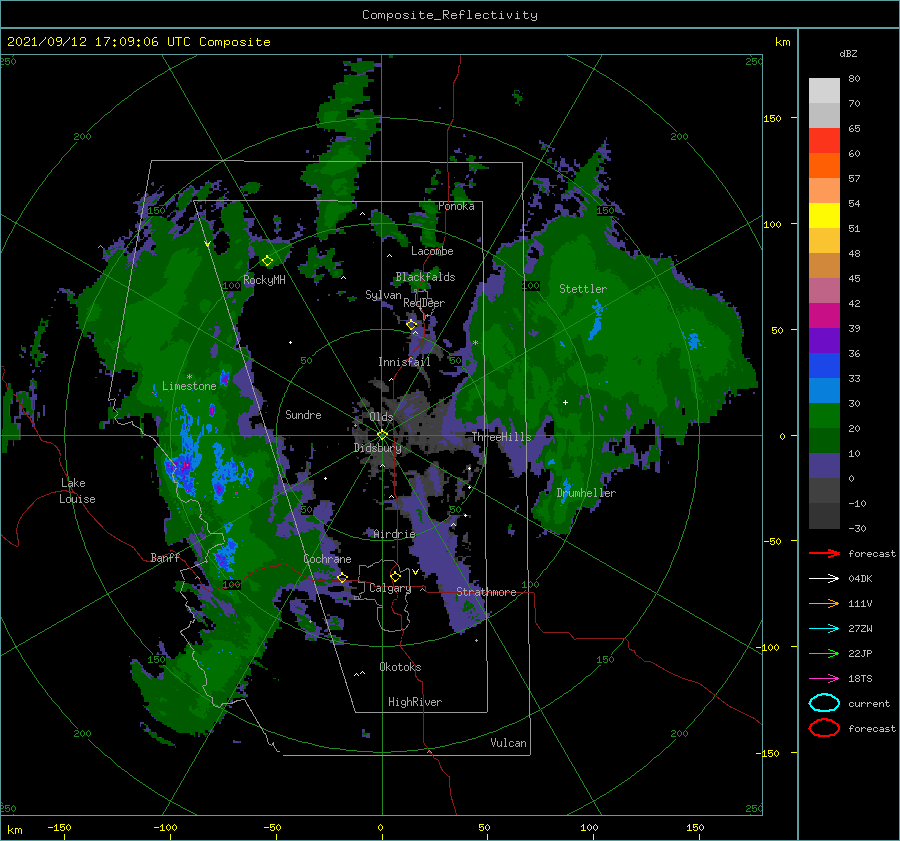The width and height of the screenshot is (900, 841).
Task: Click the ThreeHills town label
Action: tap(502, 437)
